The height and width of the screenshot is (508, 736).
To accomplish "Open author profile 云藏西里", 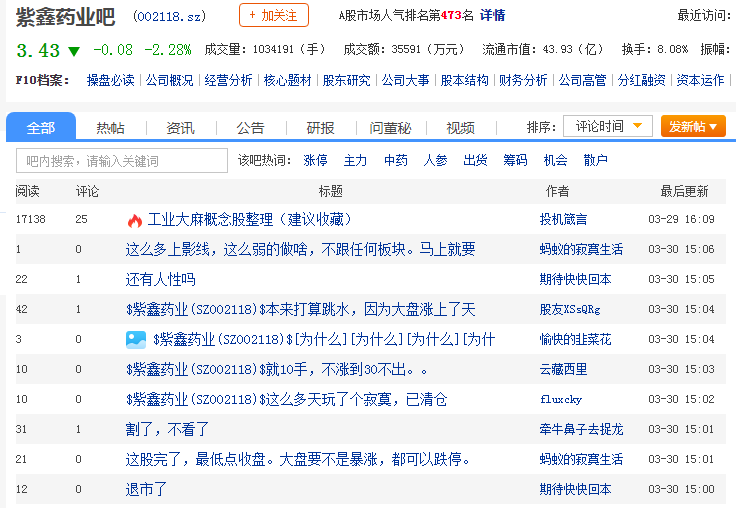I will [563, 369].
